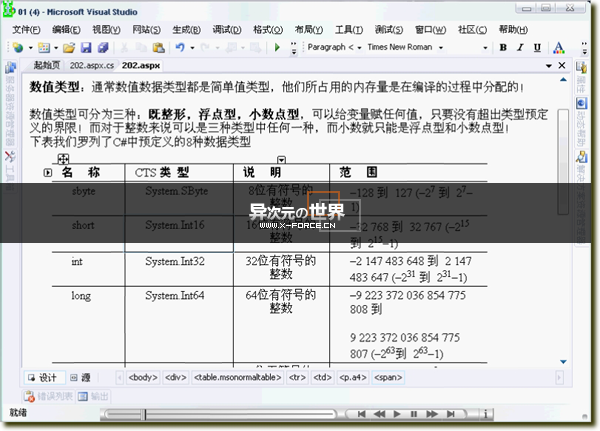Skip to start in video player controls
Screen dimensions: 600x431
point(361,414)
